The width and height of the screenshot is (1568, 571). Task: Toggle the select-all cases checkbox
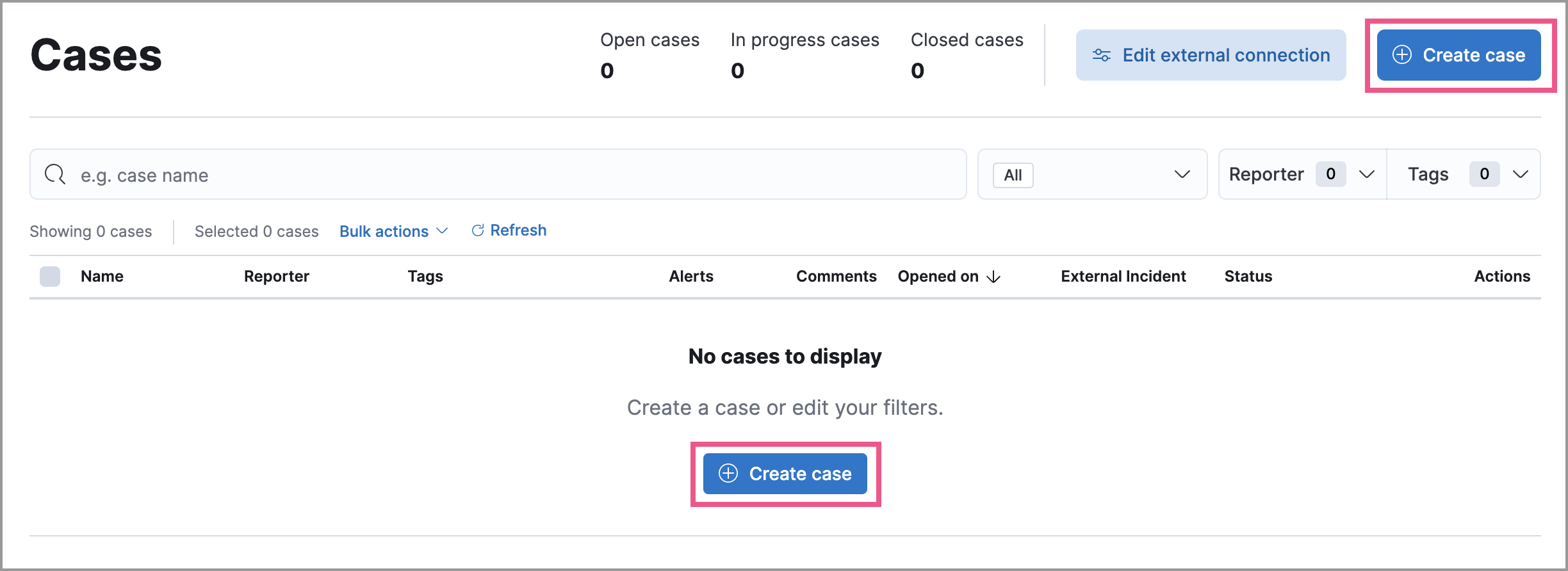click(50, 276)
